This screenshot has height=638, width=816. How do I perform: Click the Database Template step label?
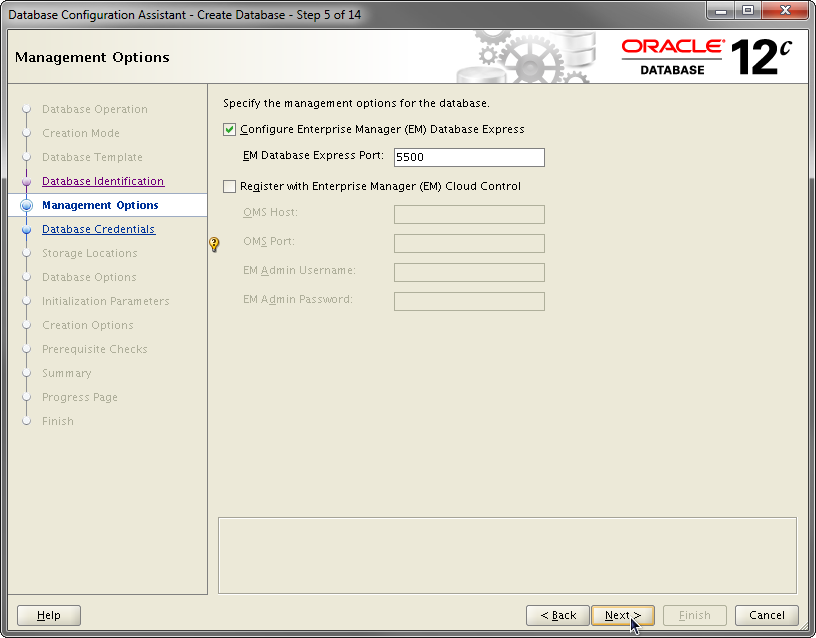coord(92,157)
